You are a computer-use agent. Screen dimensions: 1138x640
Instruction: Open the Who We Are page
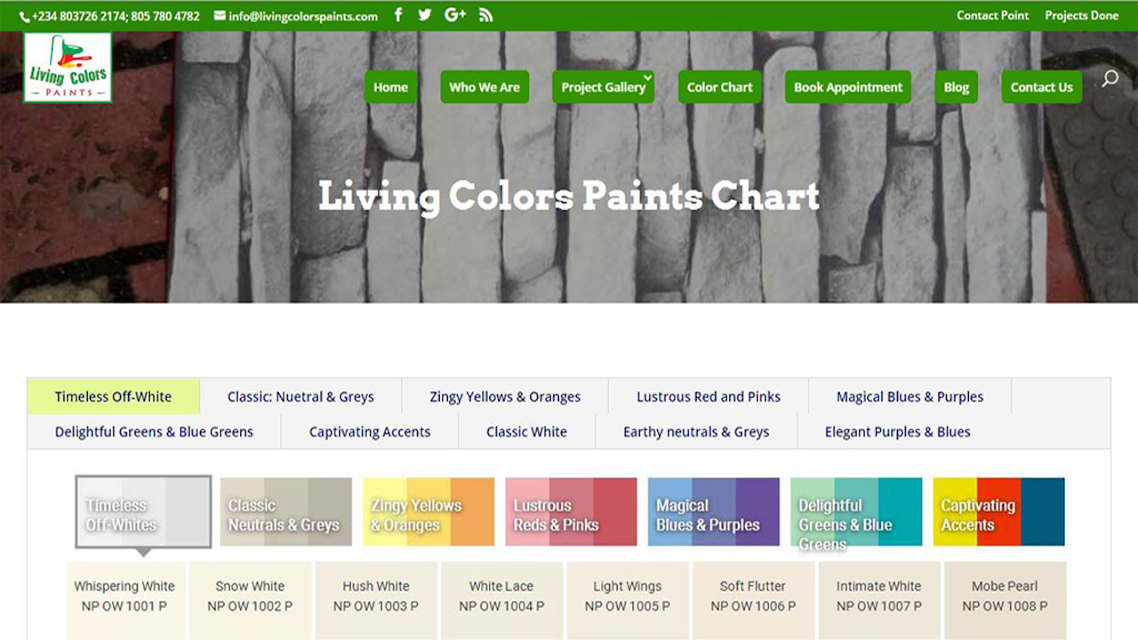tap(484, 87)
